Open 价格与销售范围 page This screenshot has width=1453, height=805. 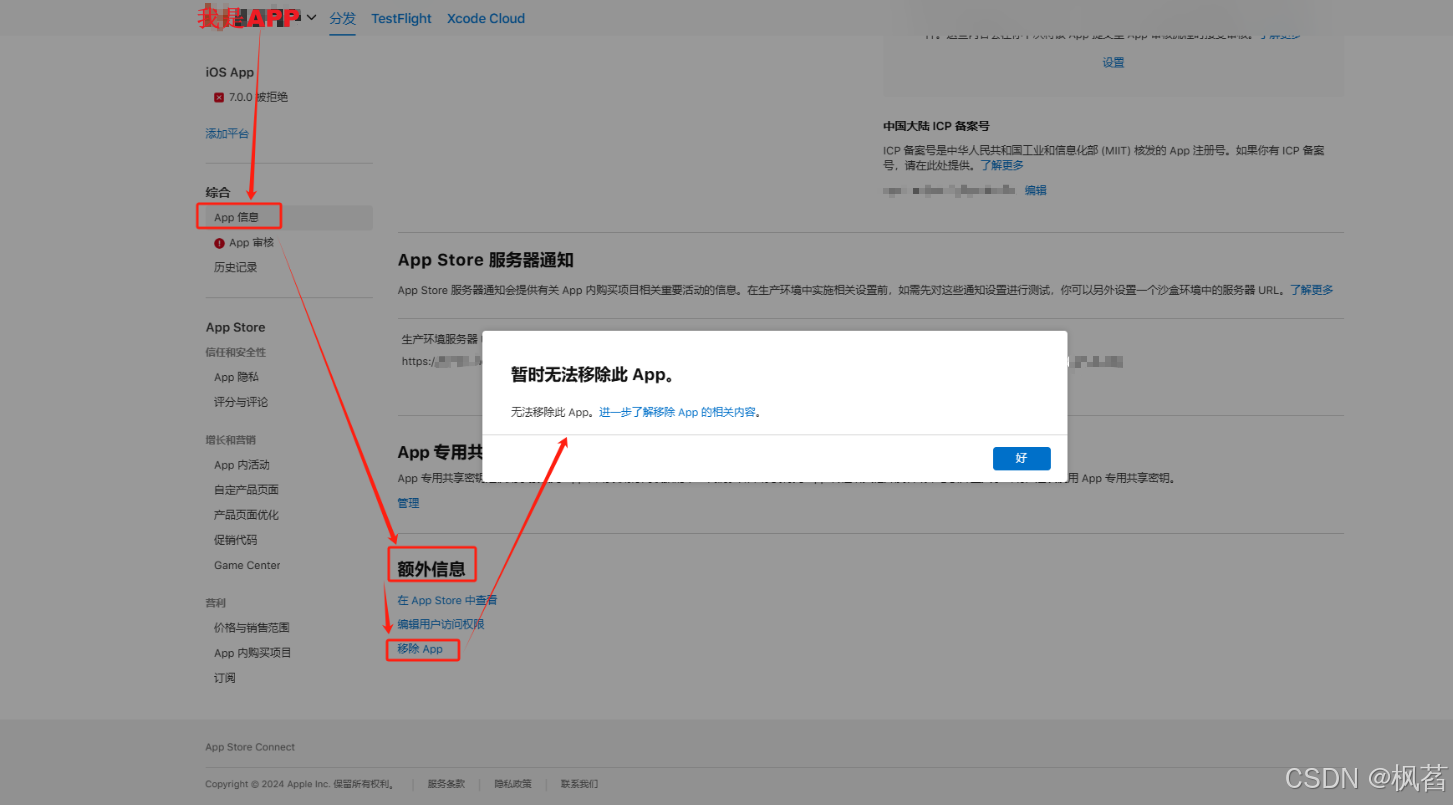pyautogui.click(x=252, y=628)
